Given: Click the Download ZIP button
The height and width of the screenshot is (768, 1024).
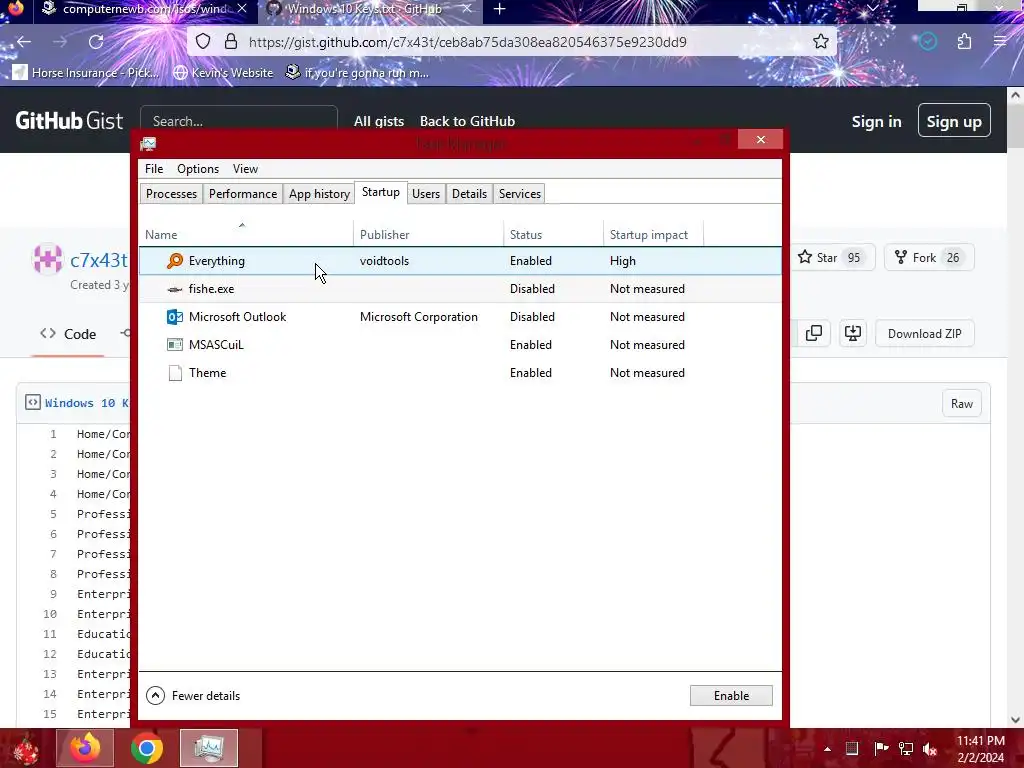Looking at the screenshot, I should [x=925, y=334].
